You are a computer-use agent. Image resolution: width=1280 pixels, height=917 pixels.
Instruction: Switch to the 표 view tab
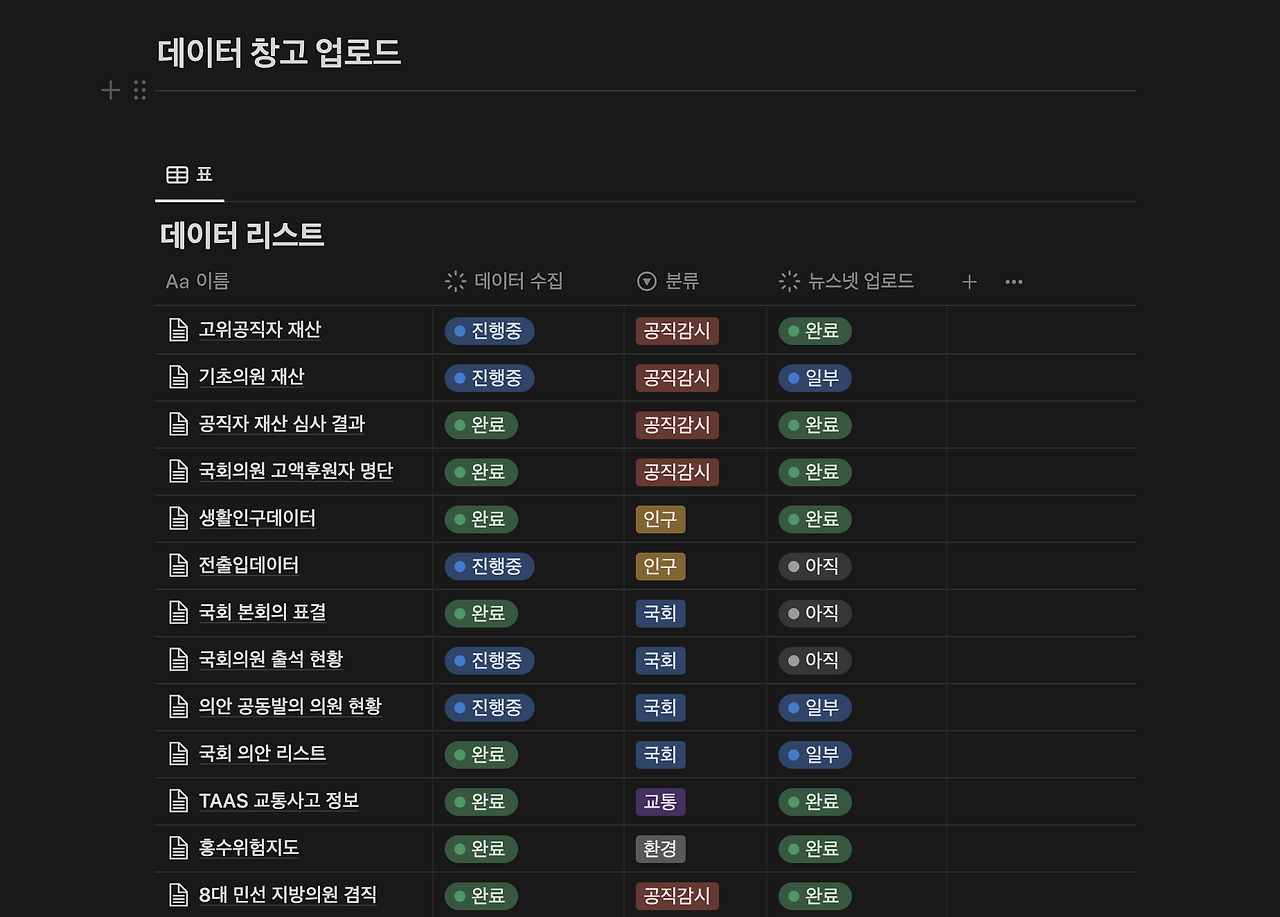tap(195, 175)
